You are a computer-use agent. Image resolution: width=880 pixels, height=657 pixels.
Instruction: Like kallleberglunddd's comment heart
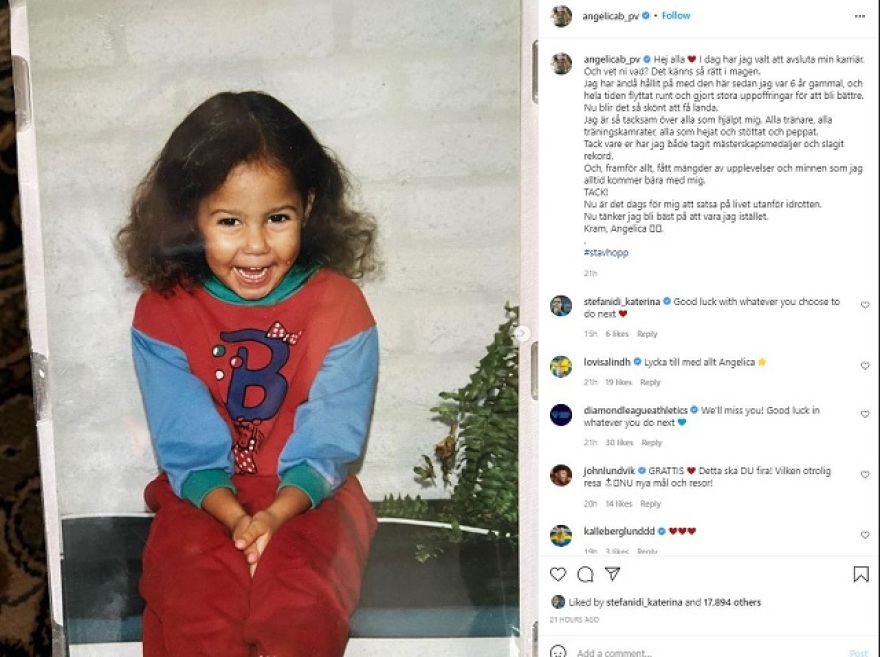865,535
